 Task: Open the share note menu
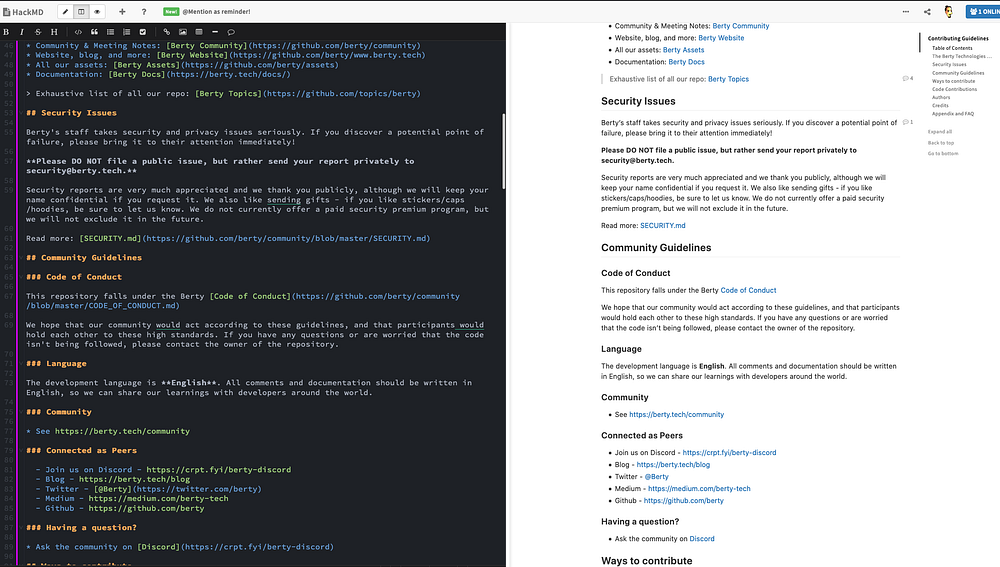click(927, 11)
